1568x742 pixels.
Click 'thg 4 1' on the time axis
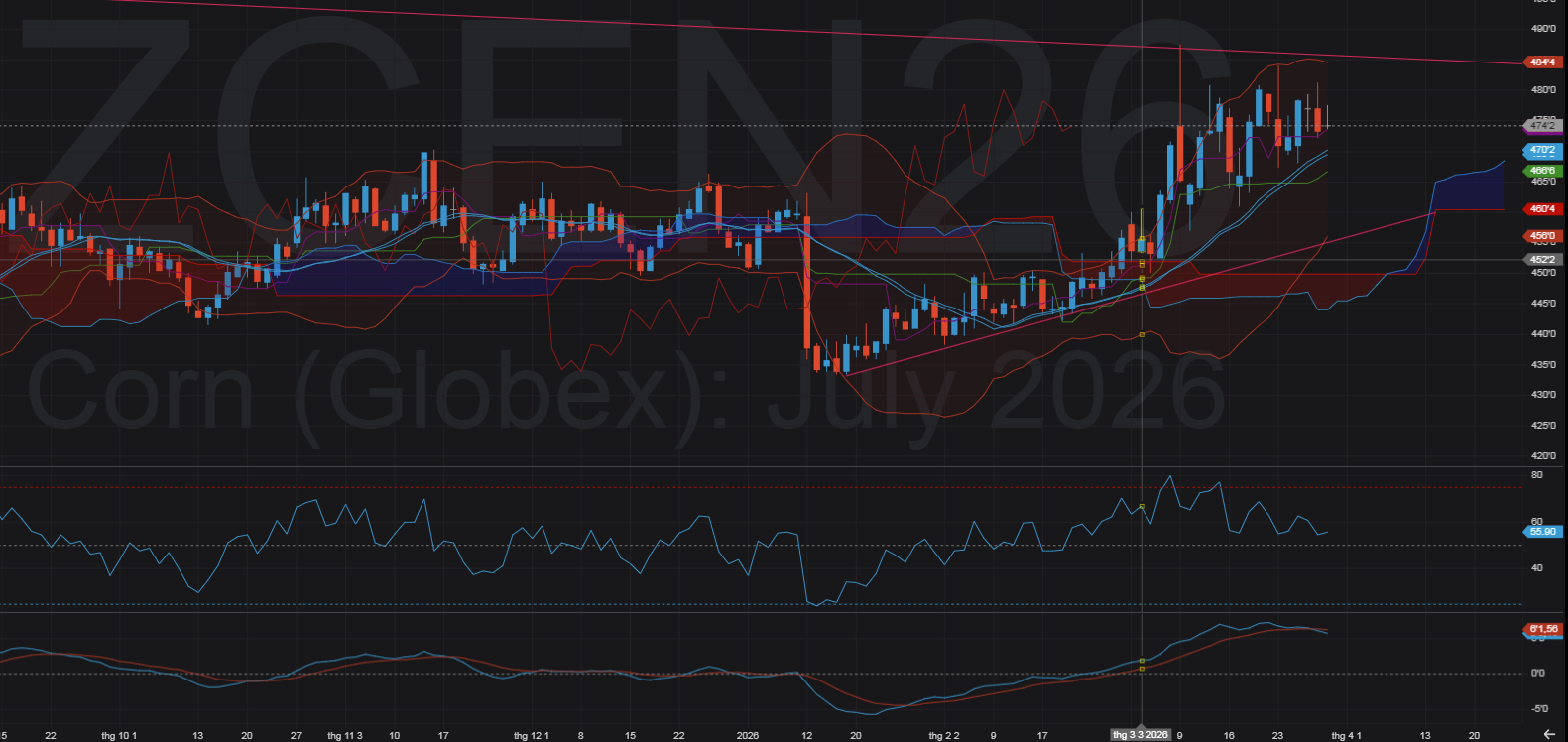[x=1346, y=735]
